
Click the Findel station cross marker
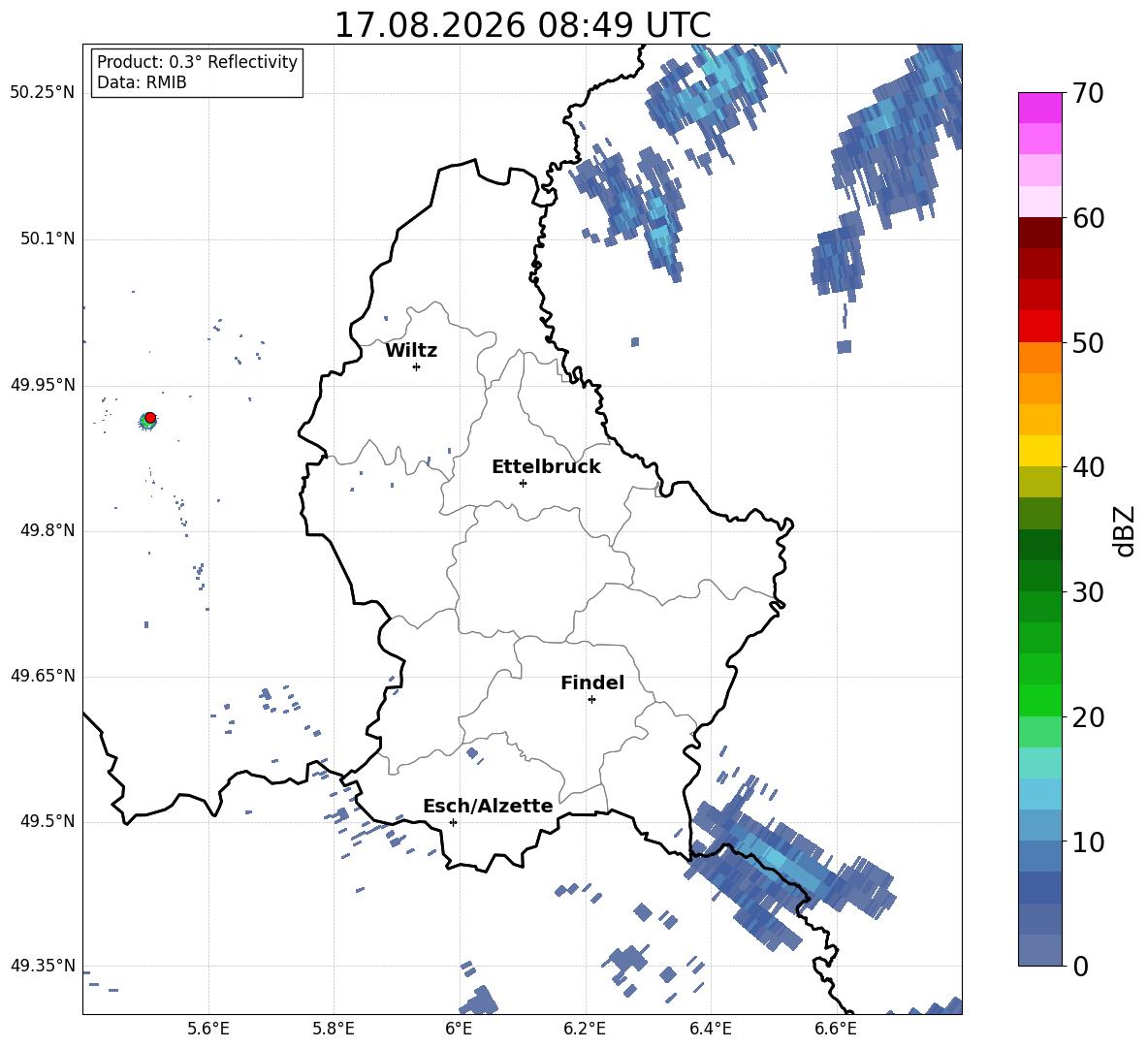pos(591,700)
